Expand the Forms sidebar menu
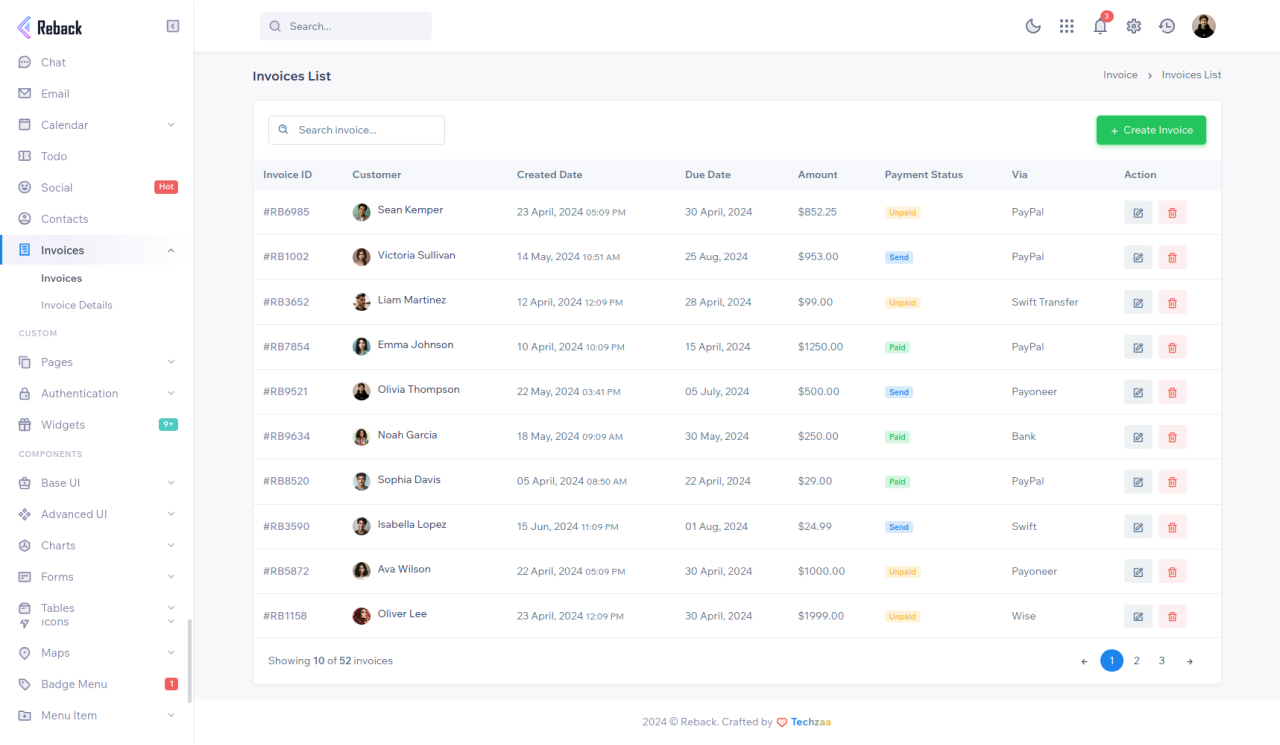Screen dimensions: 1280x745 [x=96, y=577]
